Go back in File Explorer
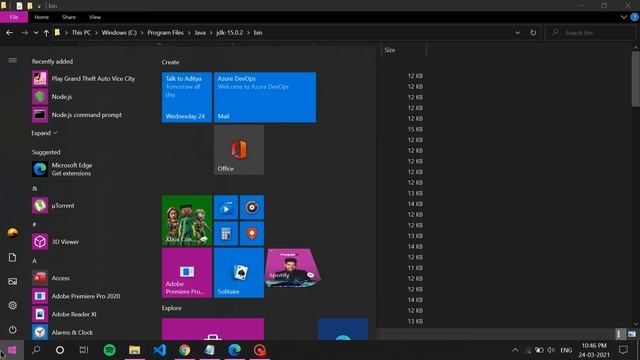640x360 pixels. [9, 33]
